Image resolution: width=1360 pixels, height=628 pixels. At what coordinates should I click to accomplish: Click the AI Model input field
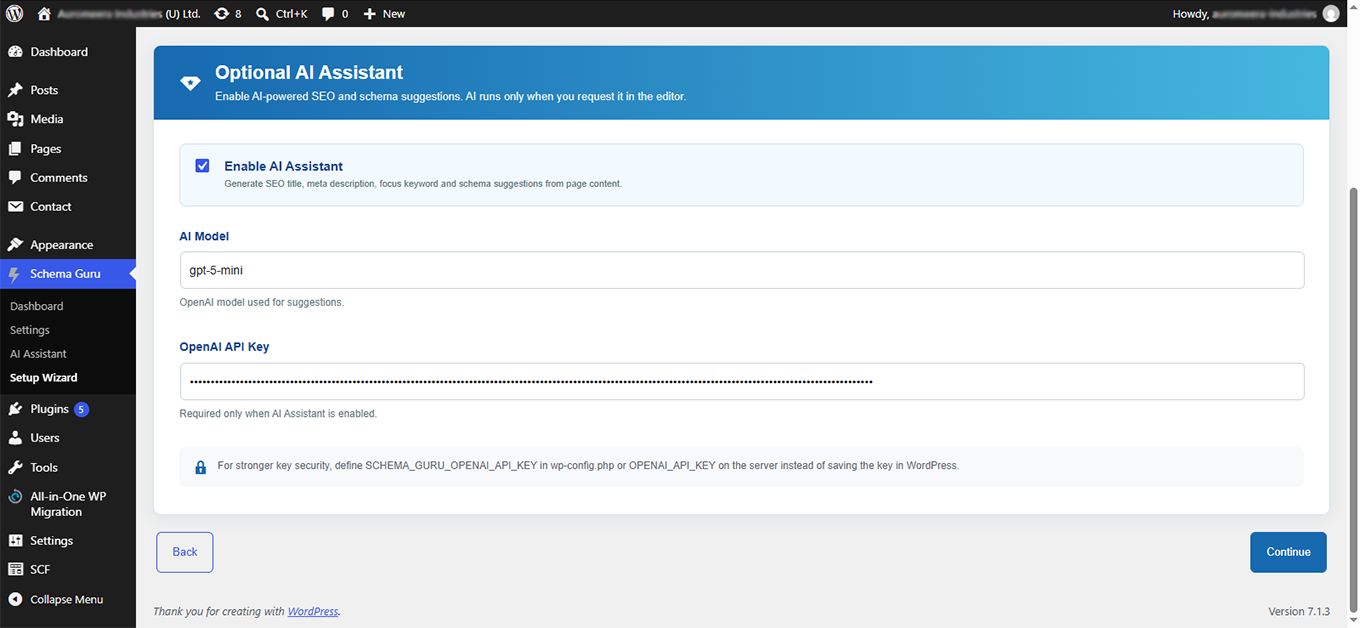point(742,270)
